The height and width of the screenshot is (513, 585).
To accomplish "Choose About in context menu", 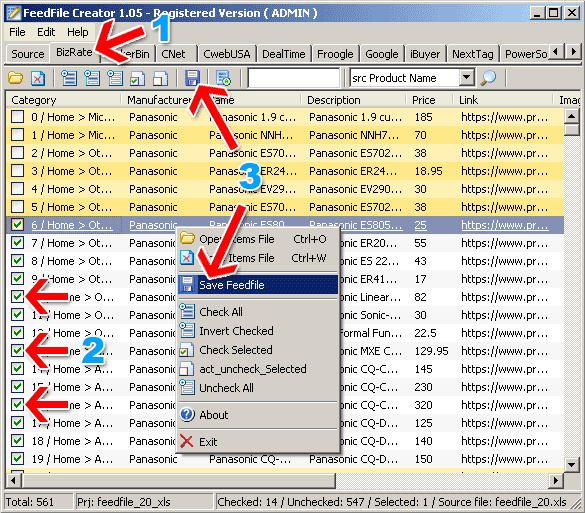I will [258, 415].
